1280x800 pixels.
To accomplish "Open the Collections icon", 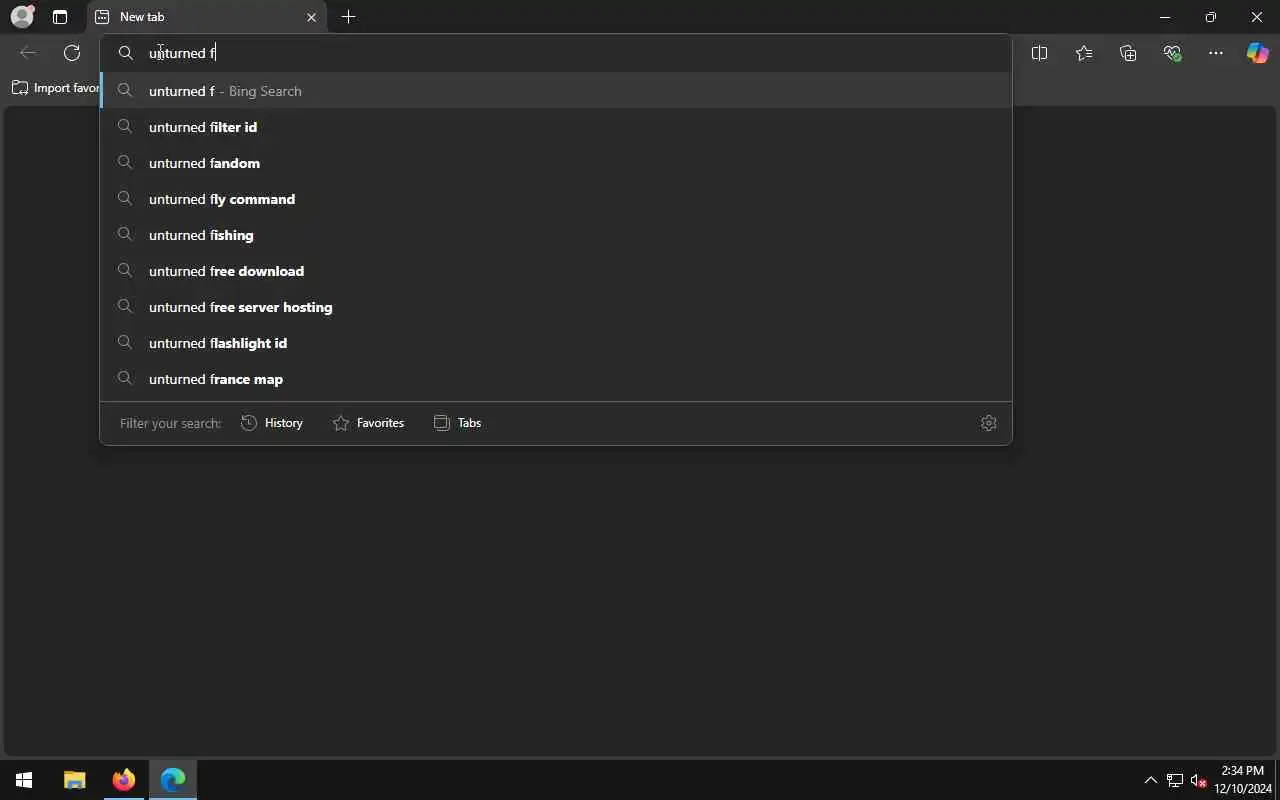I will click(1128, 53).
